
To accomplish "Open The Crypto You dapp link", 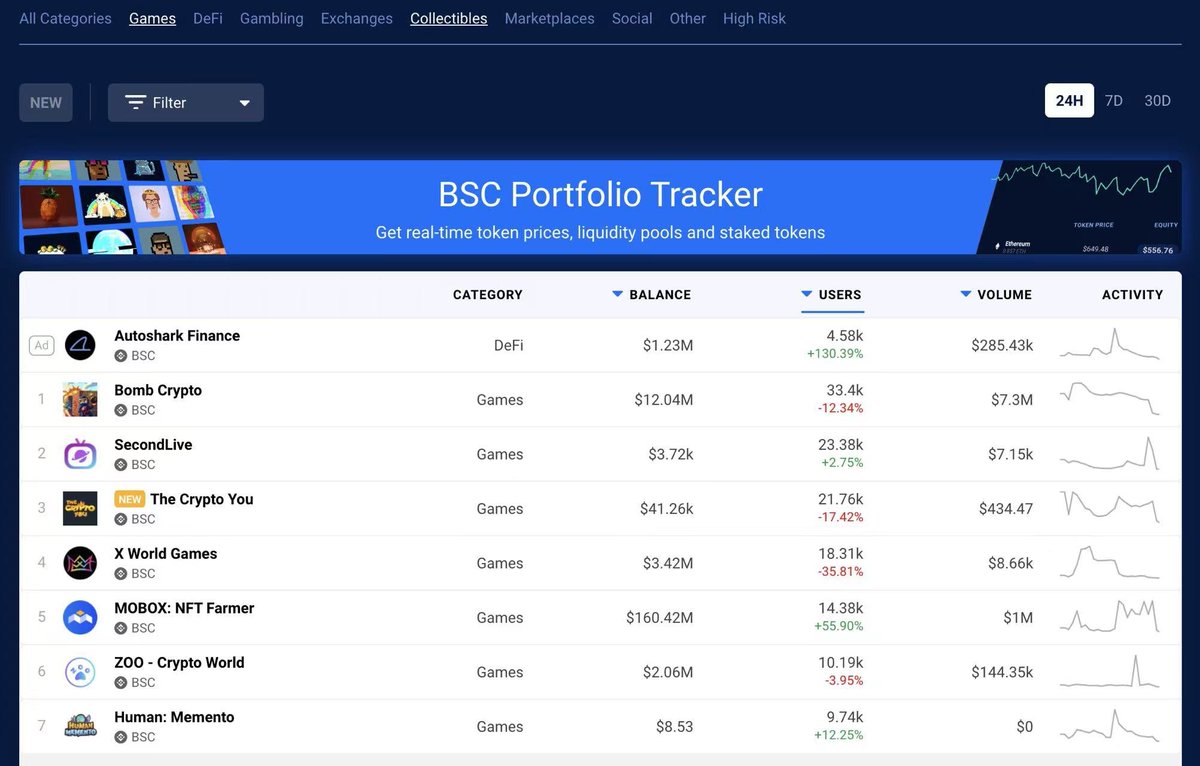I will (x=202, y=499).
